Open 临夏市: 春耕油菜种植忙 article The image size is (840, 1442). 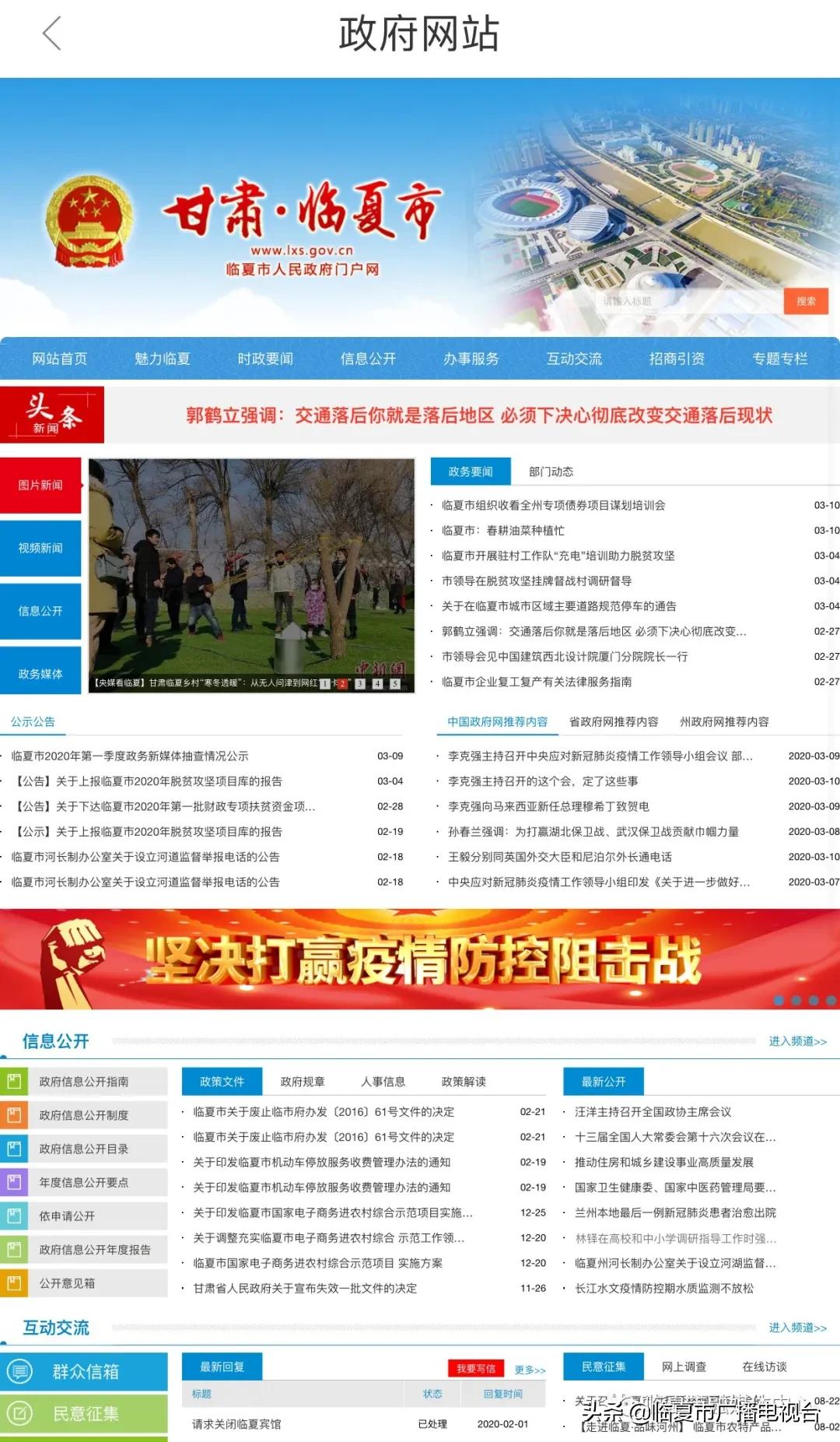502,530
